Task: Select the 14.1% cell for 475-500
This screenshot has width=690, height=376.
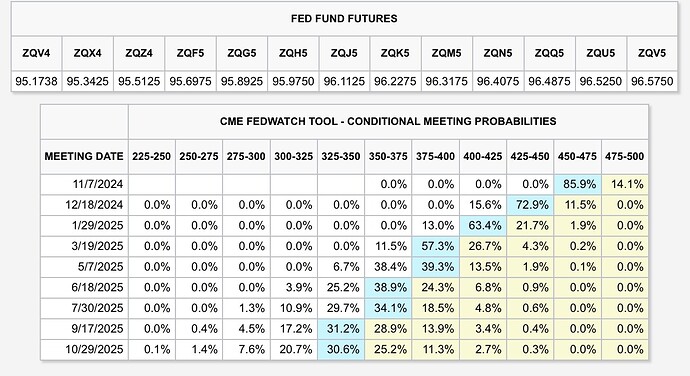Action: pos(625,184)
